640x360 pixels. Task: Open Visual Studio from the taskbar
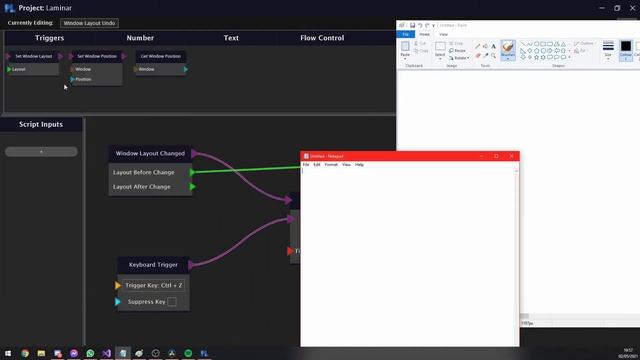tap(107, 353)
